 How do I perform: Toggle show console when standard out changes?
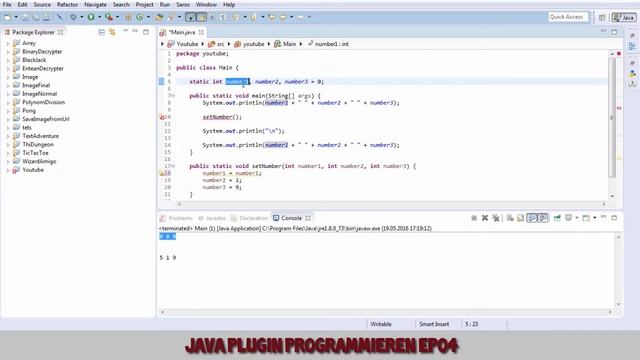(x=531, y=218)
